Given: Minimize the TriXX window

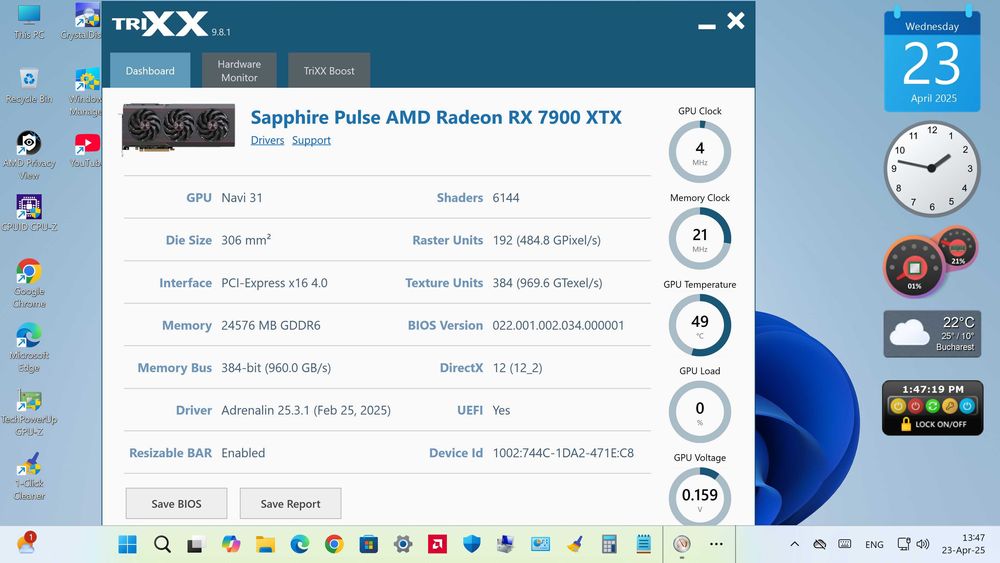Looking at the screenshot, I should [707, 26].
